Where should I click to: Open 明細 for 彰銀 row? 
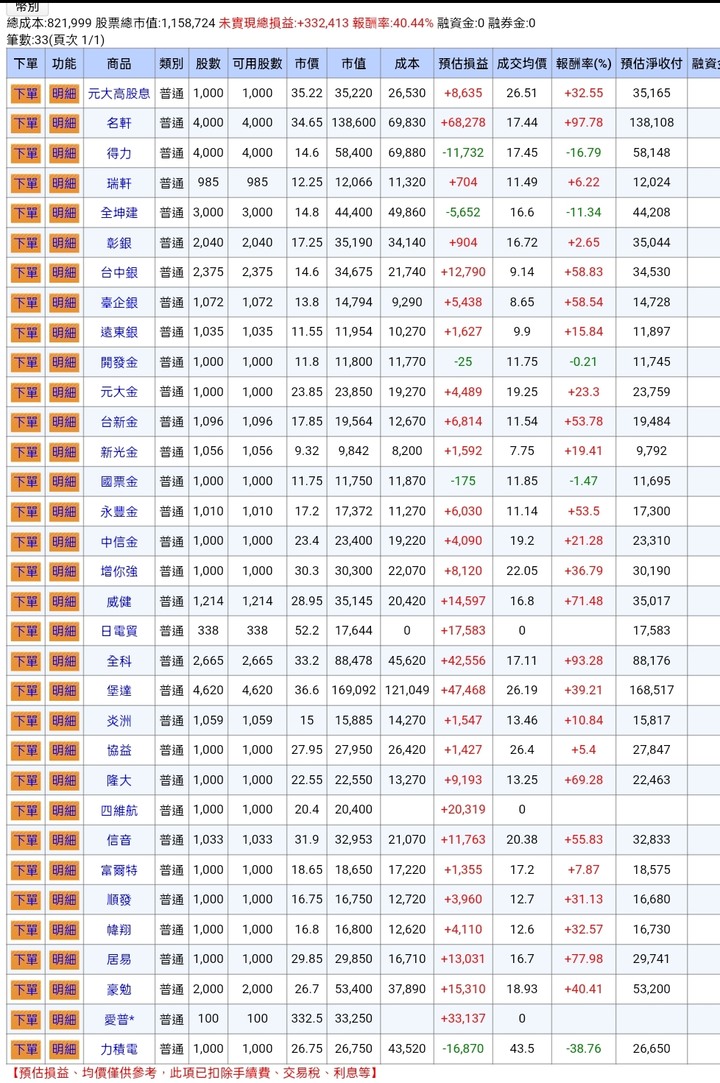pyautogui.click(x=64, y=243)
